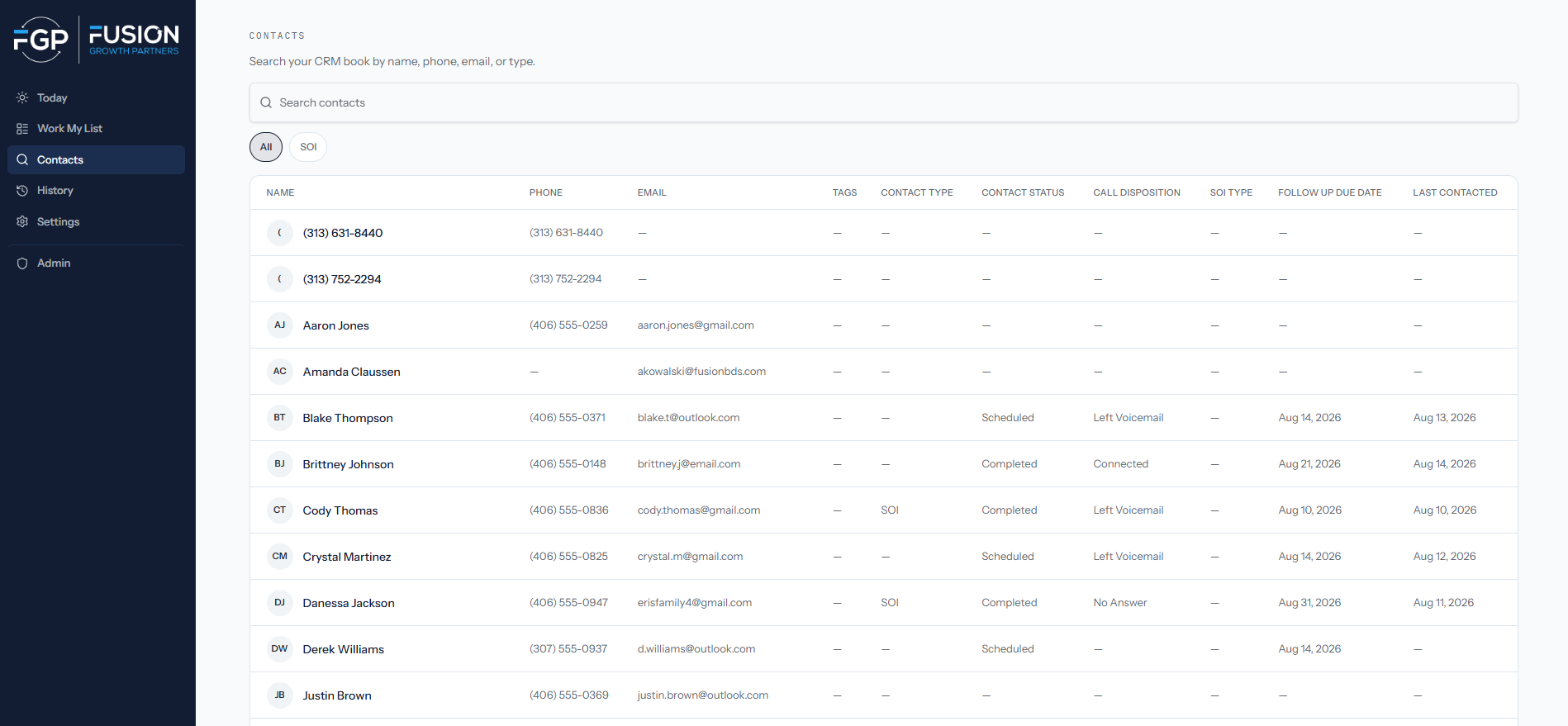Image resolution: width=1568 pixels, height=726 pixels.
Task: Click the AJ avatar for Aaron Jones
Action: point(280,325)
